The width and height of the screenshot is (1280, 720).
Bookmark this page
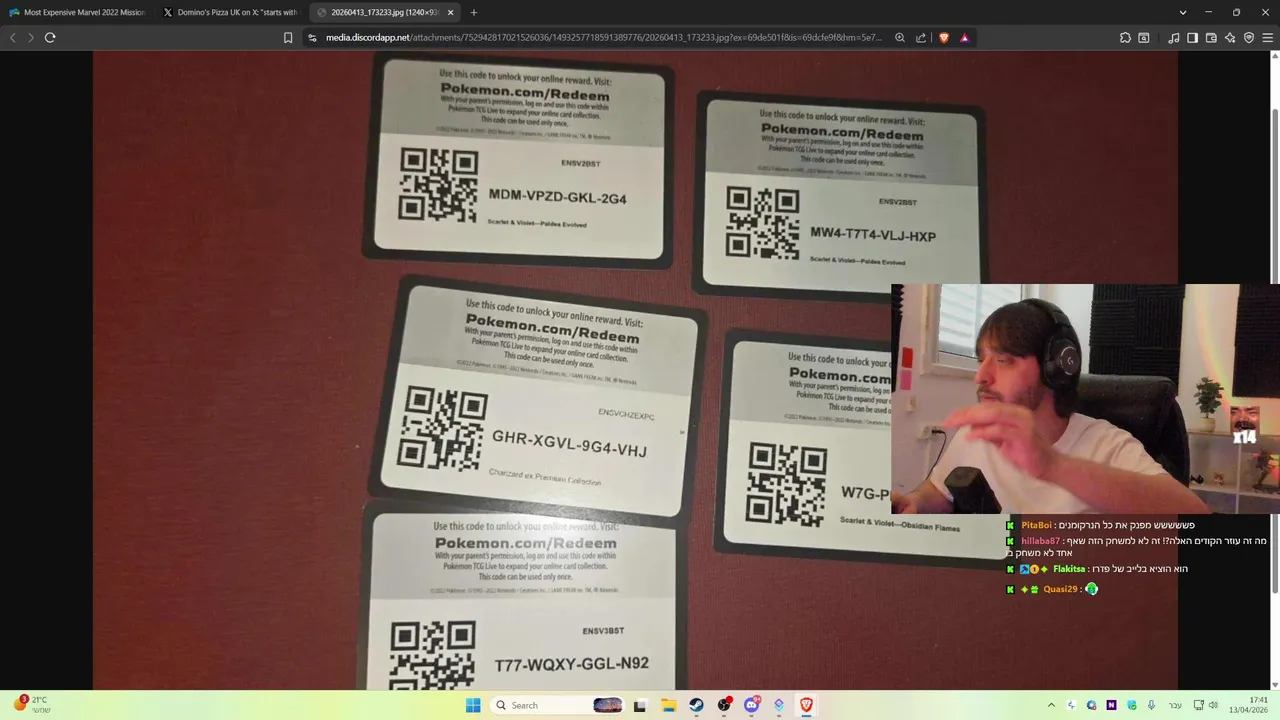(288, 37)
